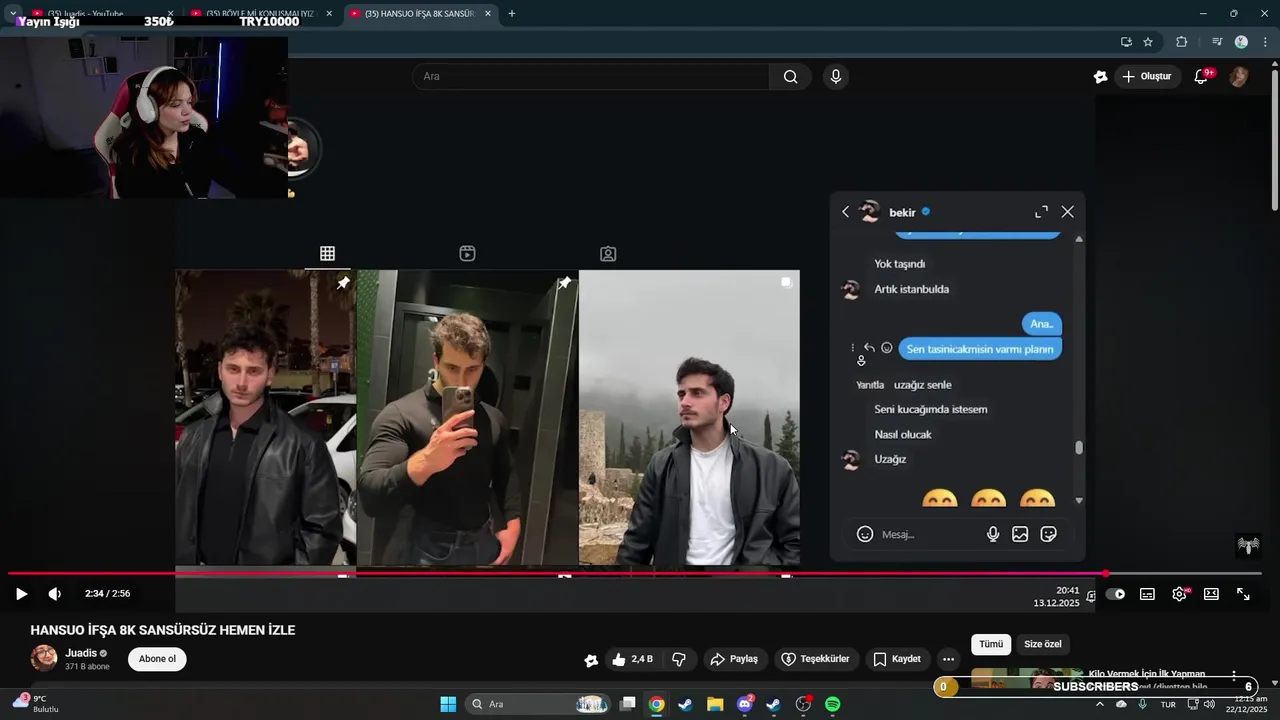Bookmark this page with the star icon
Image resolution: width=1280 pixels, height=720 pixels.
click(x=1148, y=42)
